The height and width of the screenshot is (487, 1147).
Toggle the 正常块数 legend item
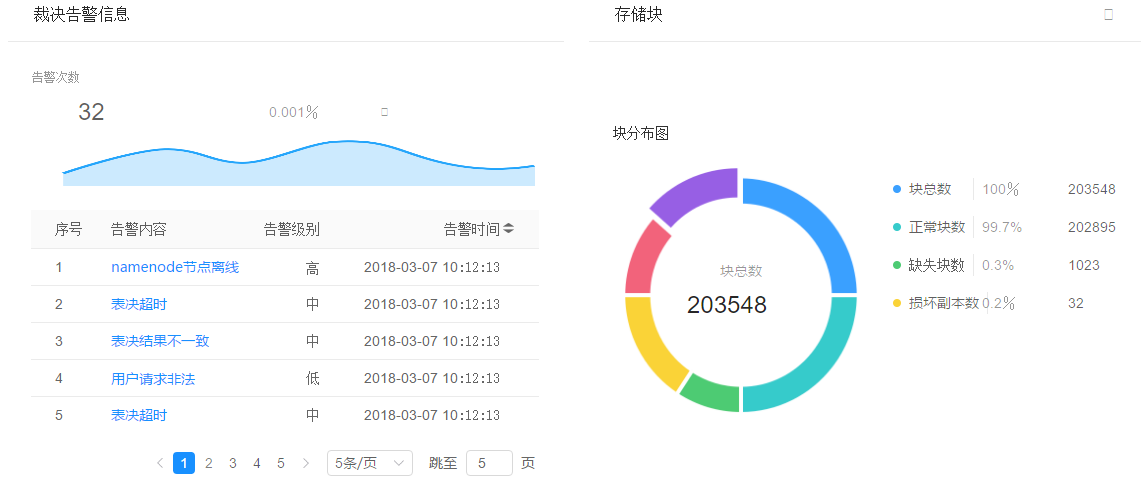pyautogui.click(x=936, y=227)
